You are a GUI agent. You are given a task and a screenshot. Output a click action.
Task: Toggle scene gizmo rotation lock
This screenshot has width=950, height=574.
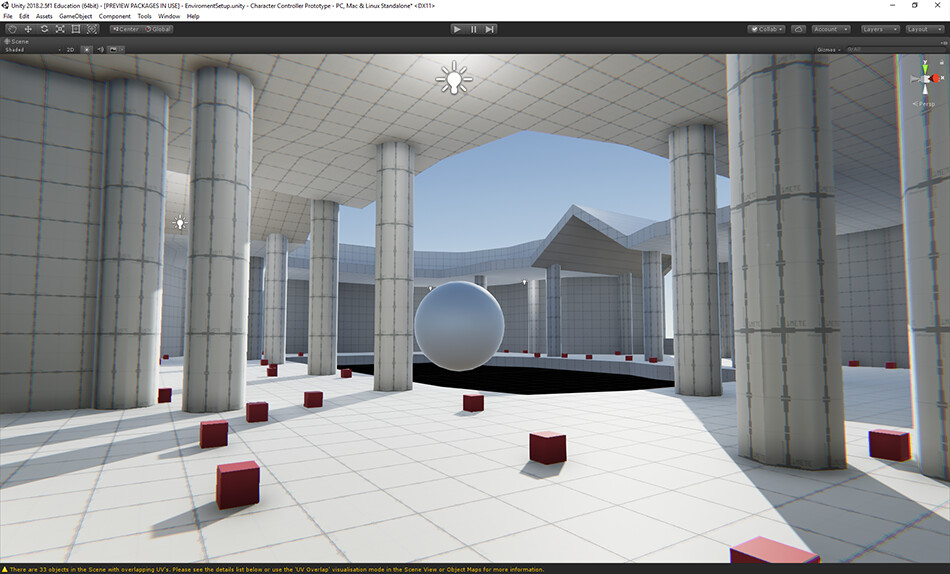pyautogui.click(x=942, y=62)
